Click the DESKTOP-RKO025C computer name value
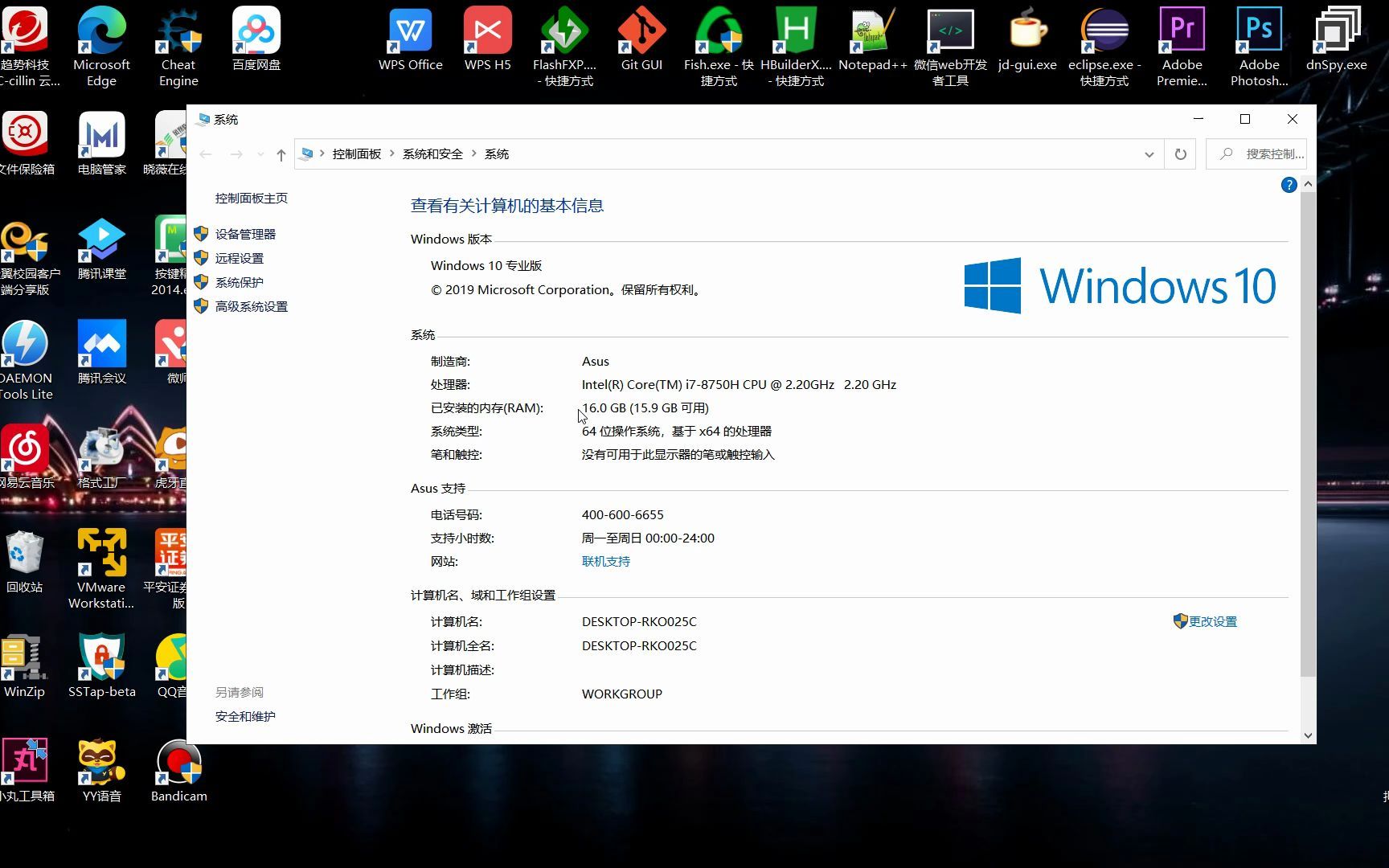Viewport: 1389px width, 868px height. [639, 621]
